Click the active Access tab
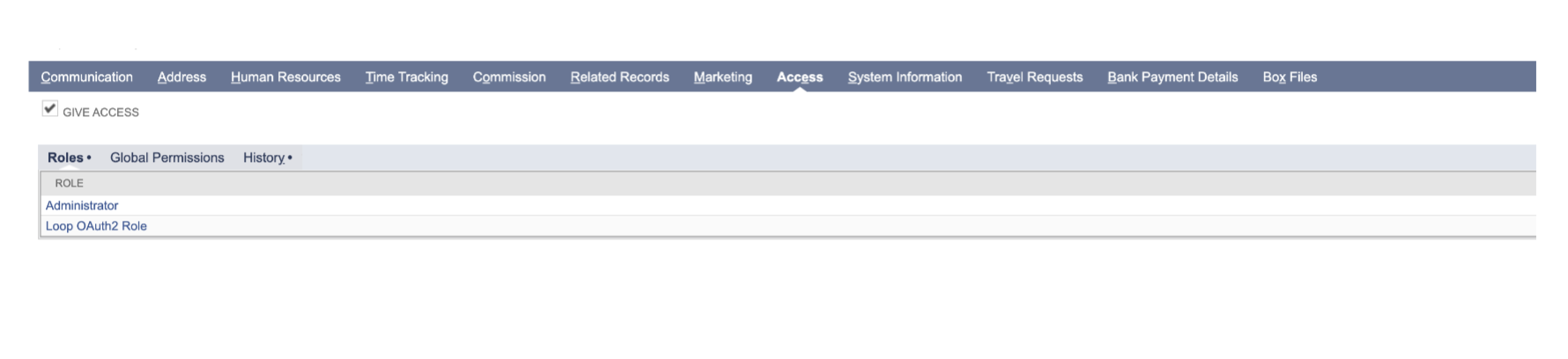Screen dimensions: 1568x359 tap(799, 77)
